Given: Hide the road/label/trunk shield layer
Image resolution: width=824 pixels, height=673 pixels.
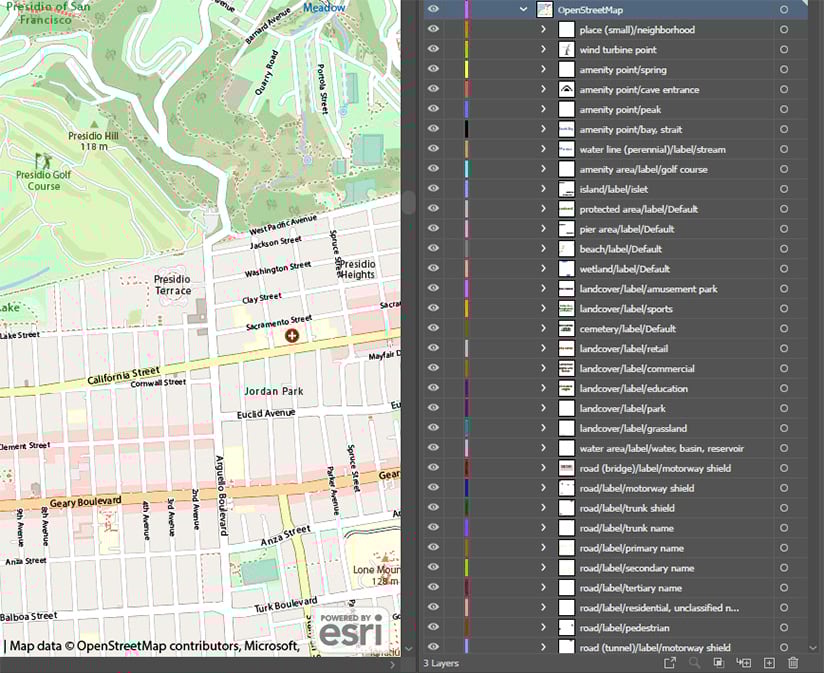Looking at the screenshot, I should (x=432, y=508).
